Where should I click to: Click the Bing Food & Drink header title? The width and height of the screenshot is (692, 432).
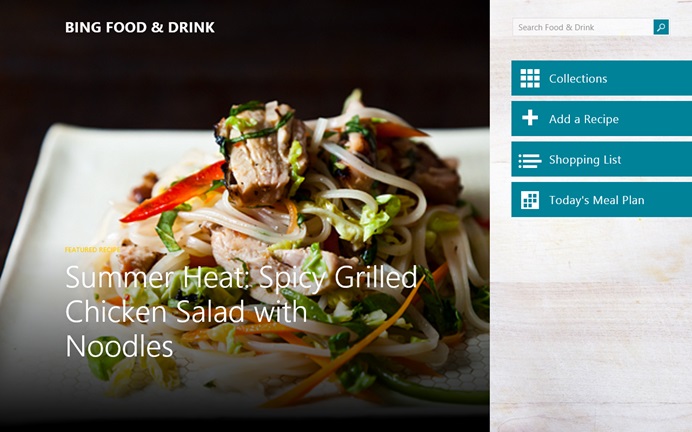click(x=140, y=27)
